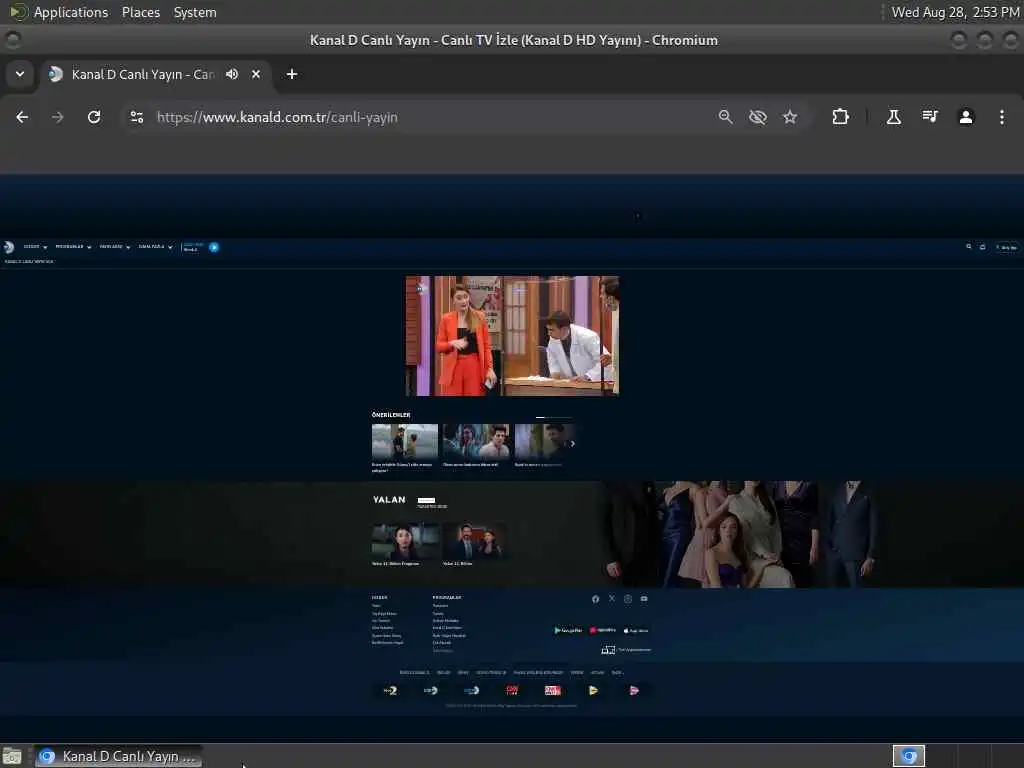The height and width of the screenshot is (768, 1024).
Task: Expand the fourth site nav dropdown
Action: (x=155, y=247)
